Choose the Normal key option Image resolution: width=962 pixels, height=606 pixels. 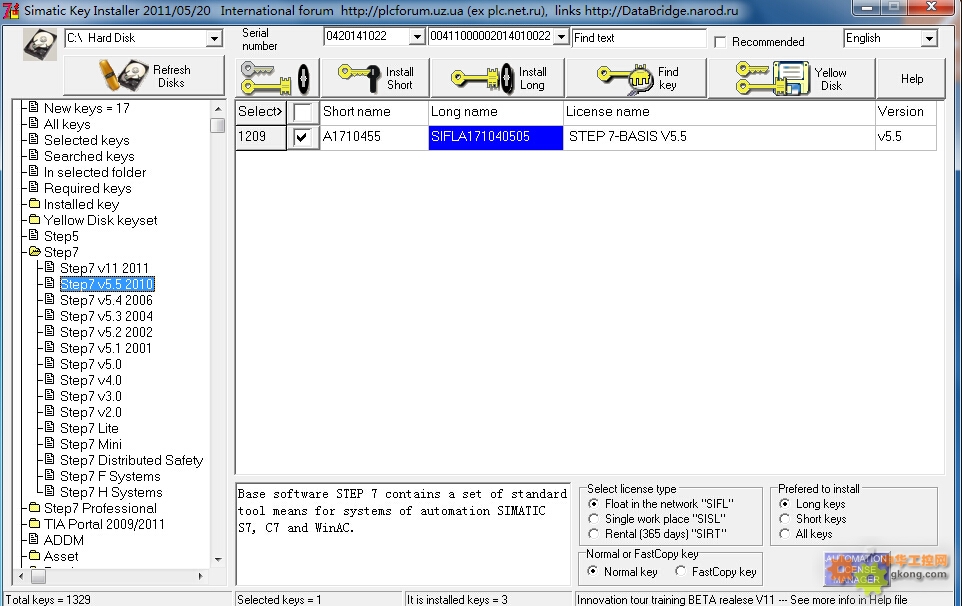(593, 571)
